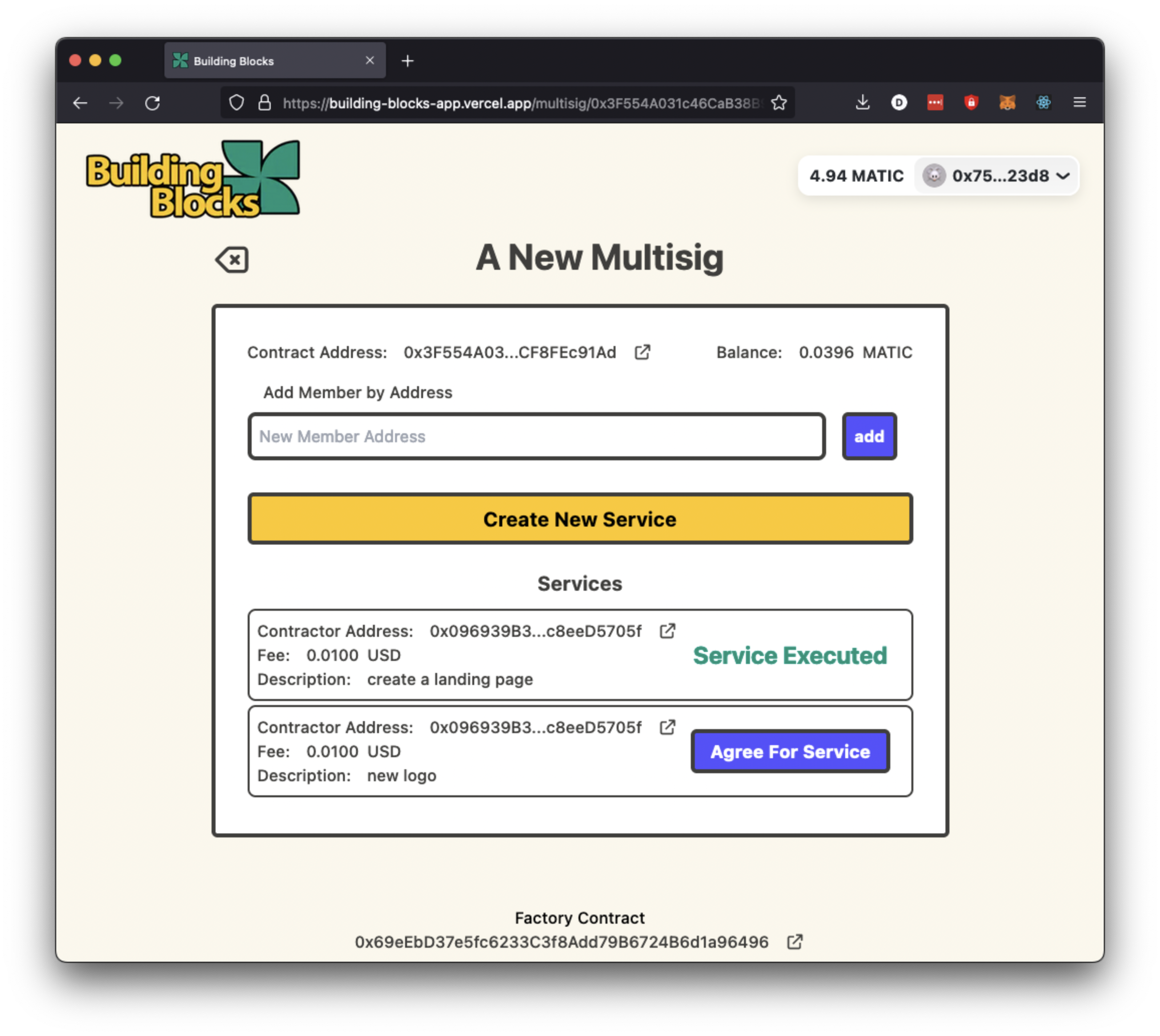Image resolution: width=1160 pixels, height=1036 pixels.
Task: Click the React DevTools extension icon
Action: pos(1043,102)
